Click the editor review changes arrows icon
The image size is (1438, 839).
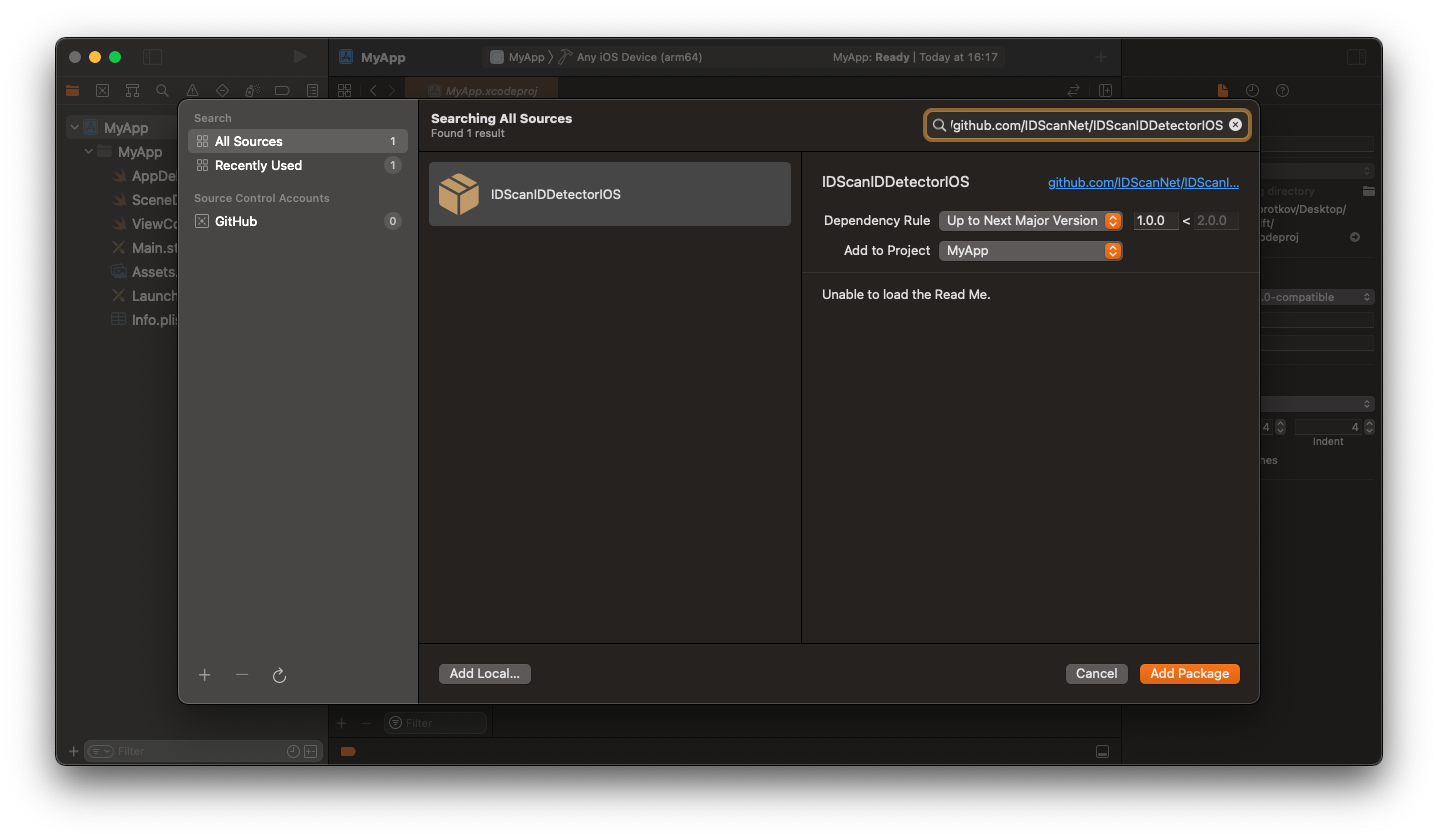point(1074,90)
